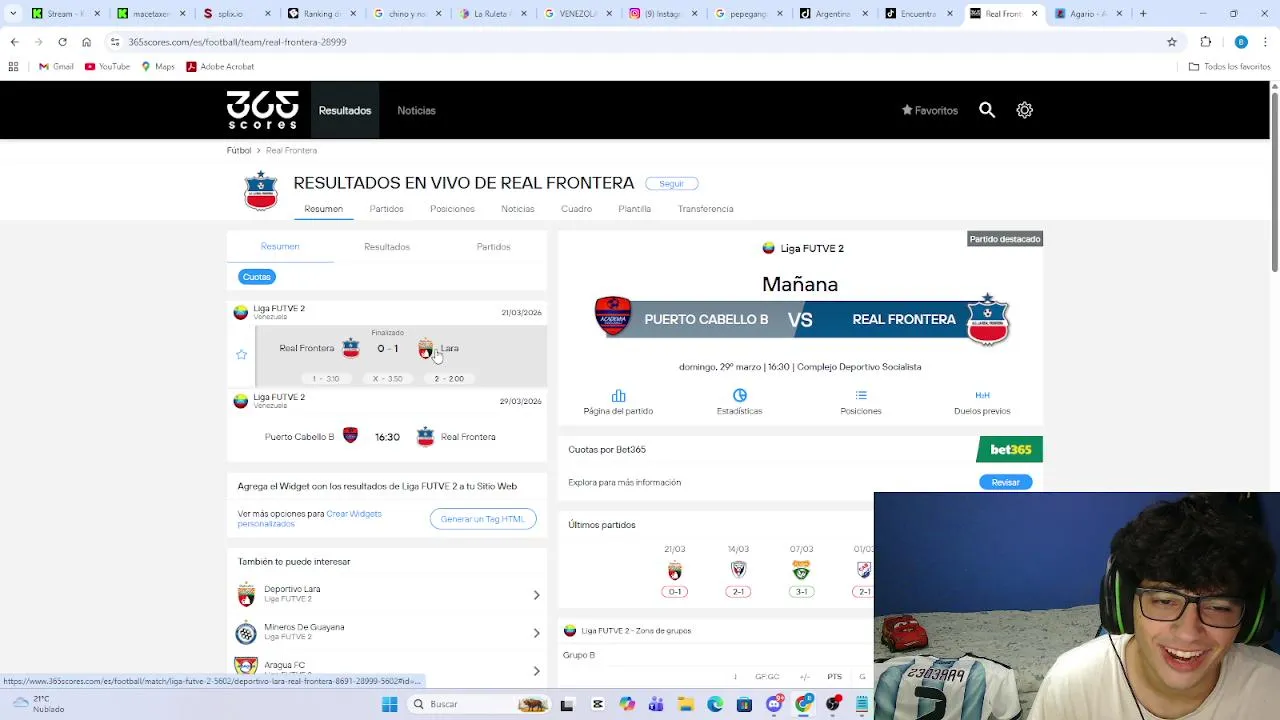Click the Deportivo Lara team crest
The image size is (1280, 720).
click(246, 595)
